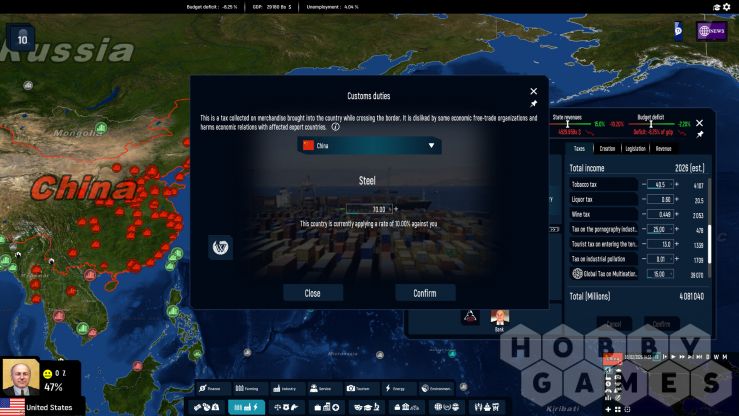
Task: Click the info icon after duties description
Action: [x=335, y=127]
